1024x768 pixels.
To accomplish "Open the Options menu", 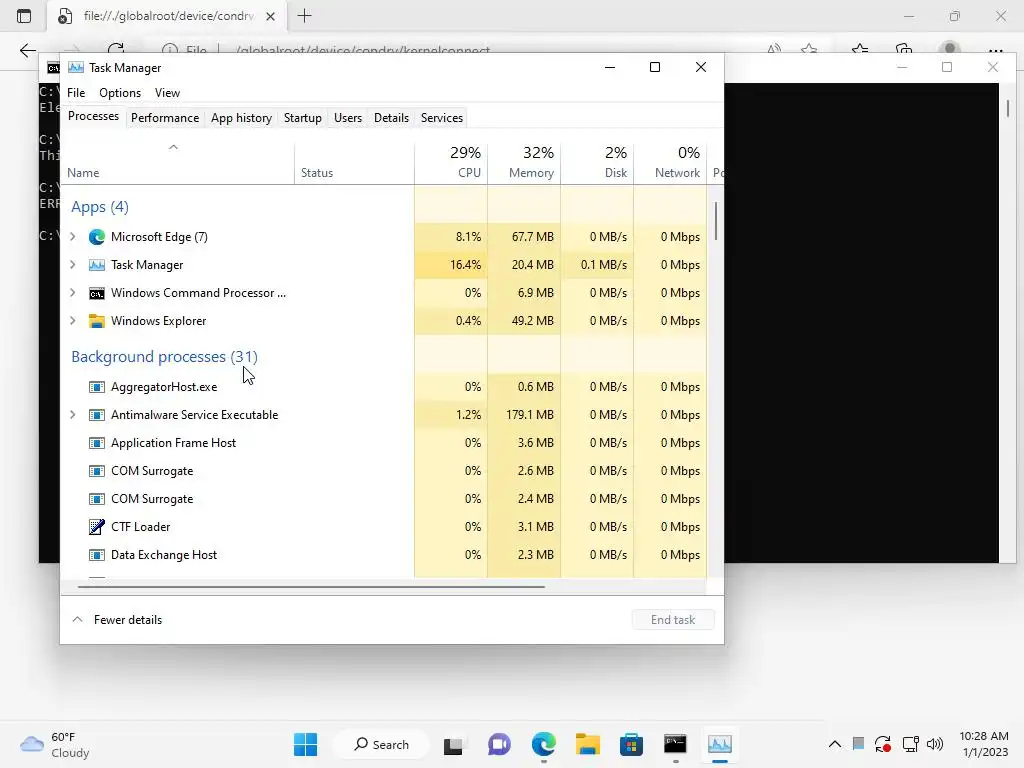I will (x=120, y=93).
